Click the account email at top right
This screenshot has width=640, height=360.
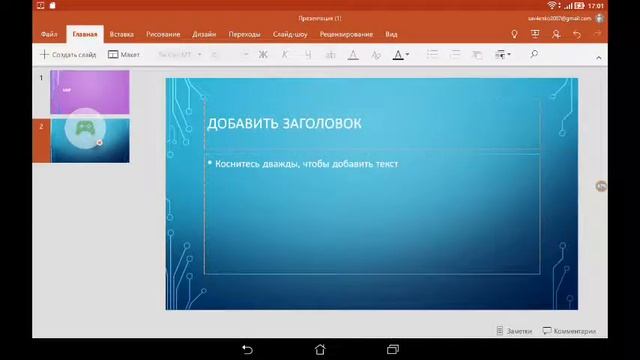(559, 18)
